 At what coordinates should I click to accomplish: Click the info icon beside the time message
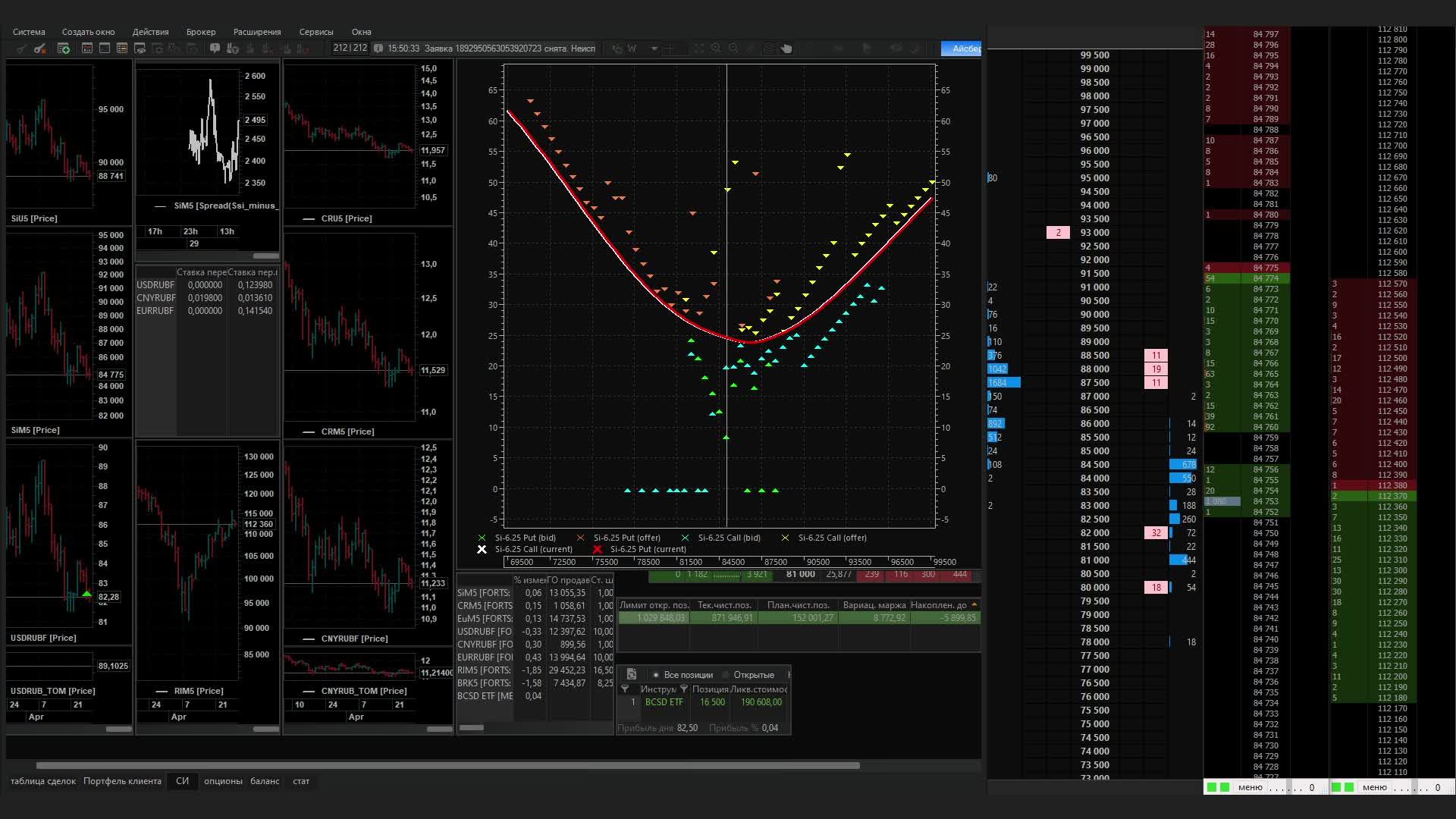click(378, 49)
